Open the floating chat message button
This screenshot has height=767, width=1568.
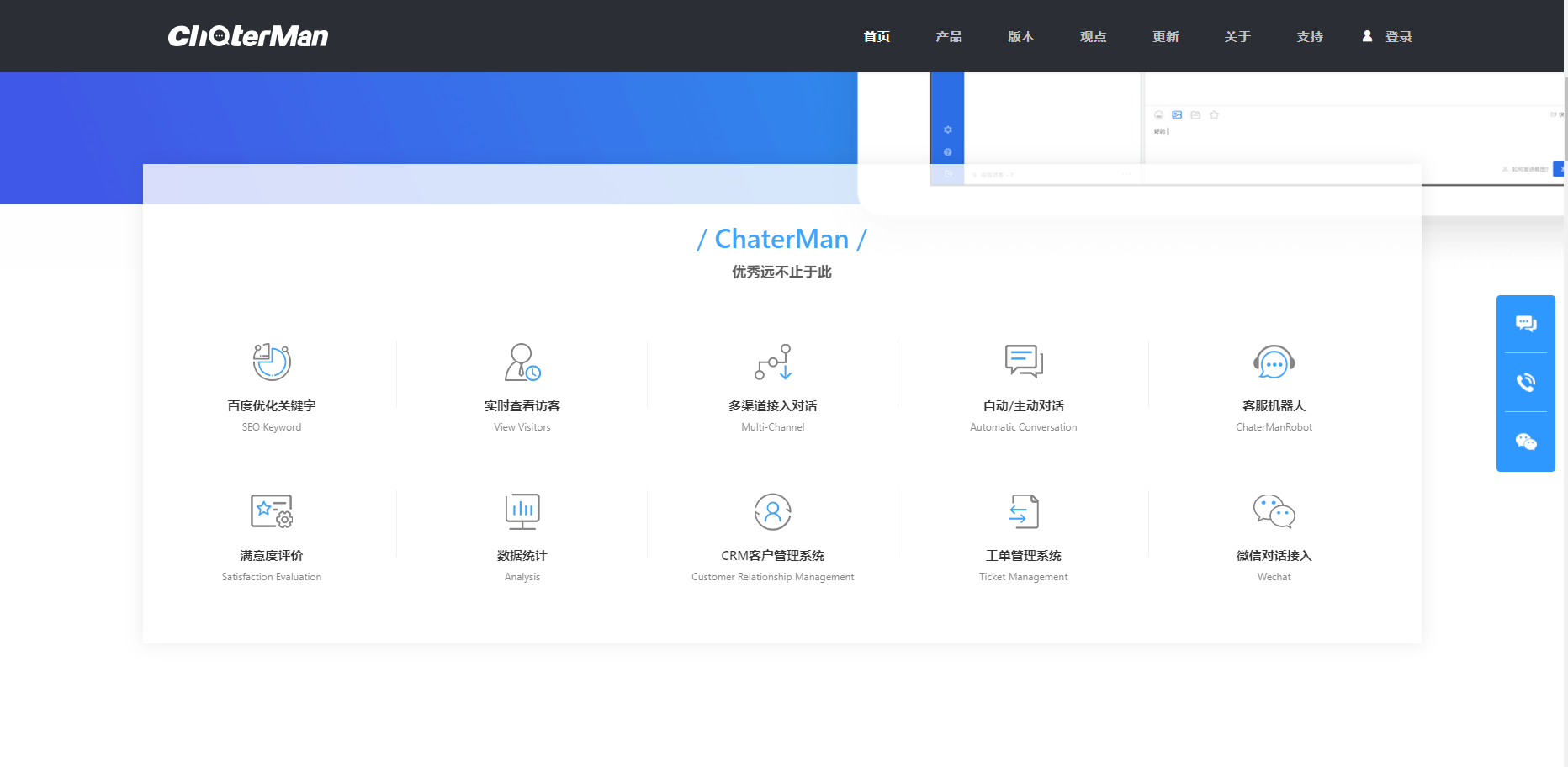coord(1526,324)
